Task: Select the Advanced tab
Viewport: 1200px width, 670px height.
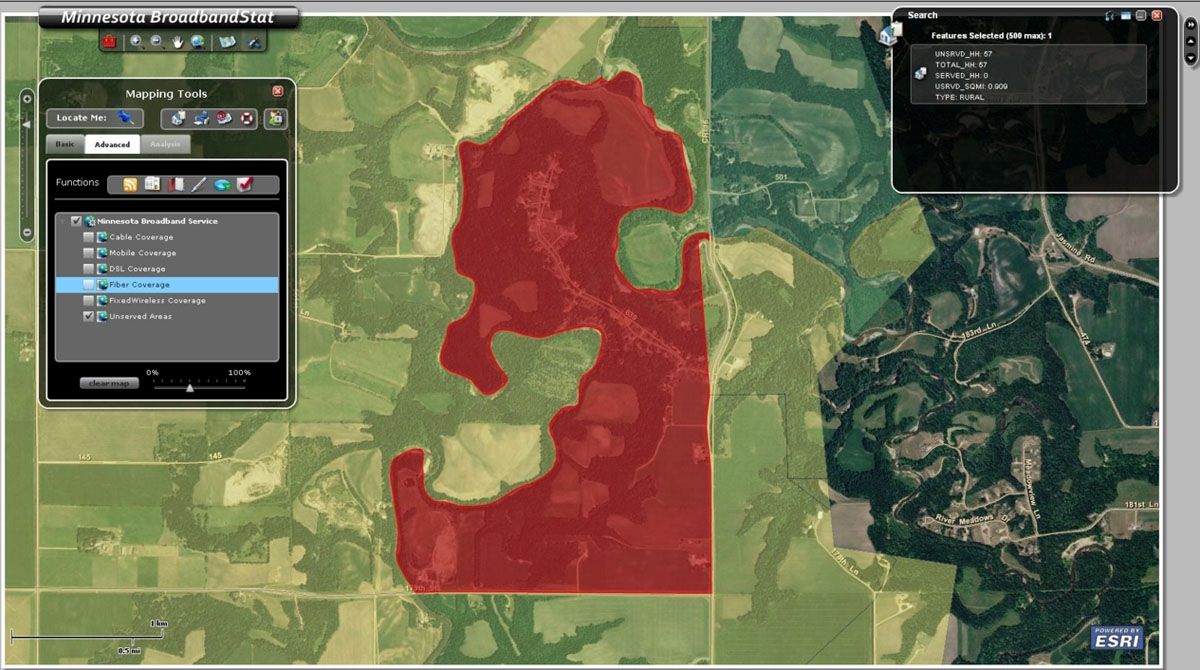Action: click(x=112, y=144)
